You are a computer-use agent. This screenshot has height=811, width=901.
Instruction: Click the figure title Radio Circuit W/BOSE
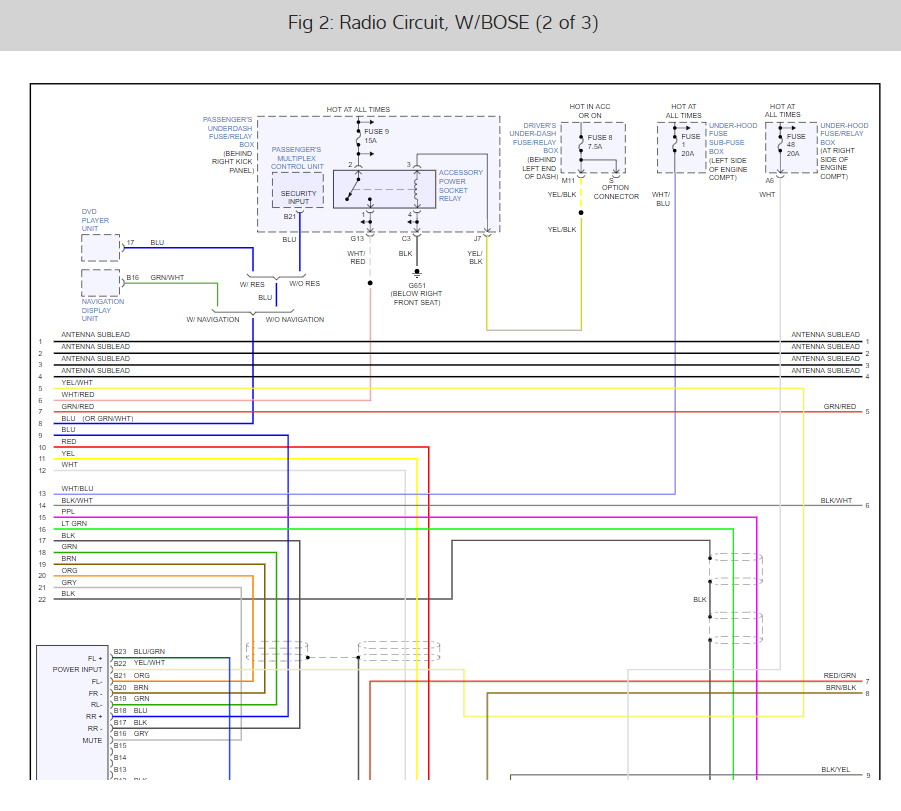coord(443,23)
